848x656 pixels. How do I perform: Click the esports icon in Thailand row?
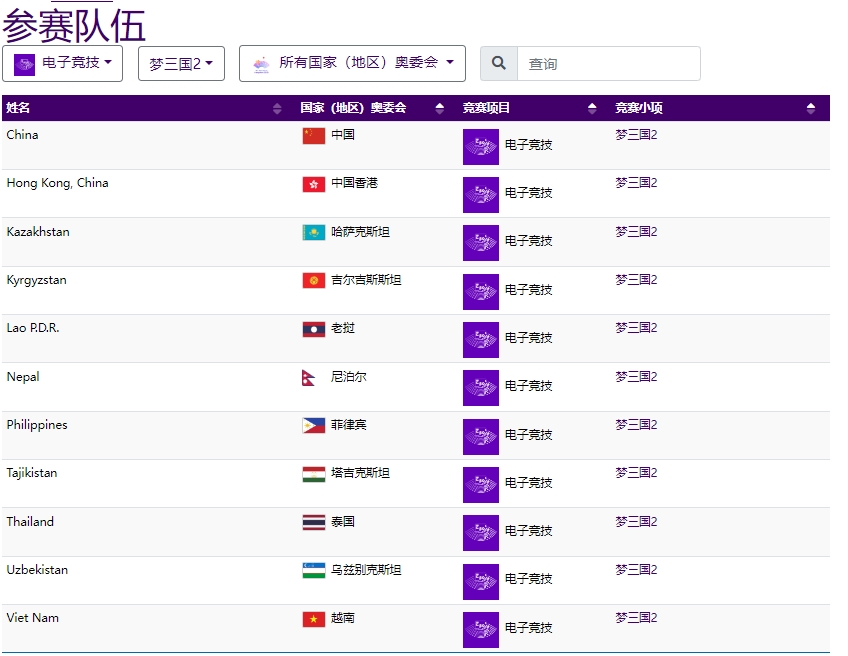click(480, 532)
